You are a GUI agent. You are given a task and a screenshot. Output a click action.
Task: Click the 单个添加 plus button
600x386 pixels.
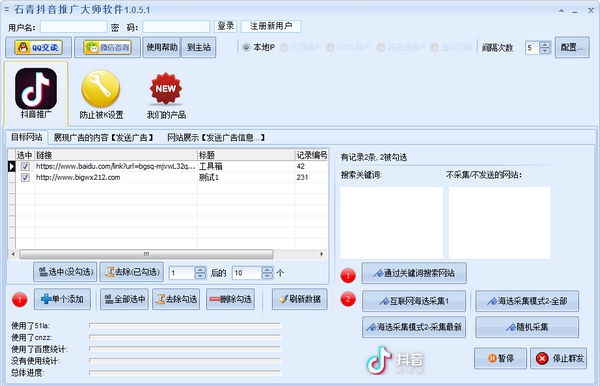pyautogui.click(x=62, y=299)
